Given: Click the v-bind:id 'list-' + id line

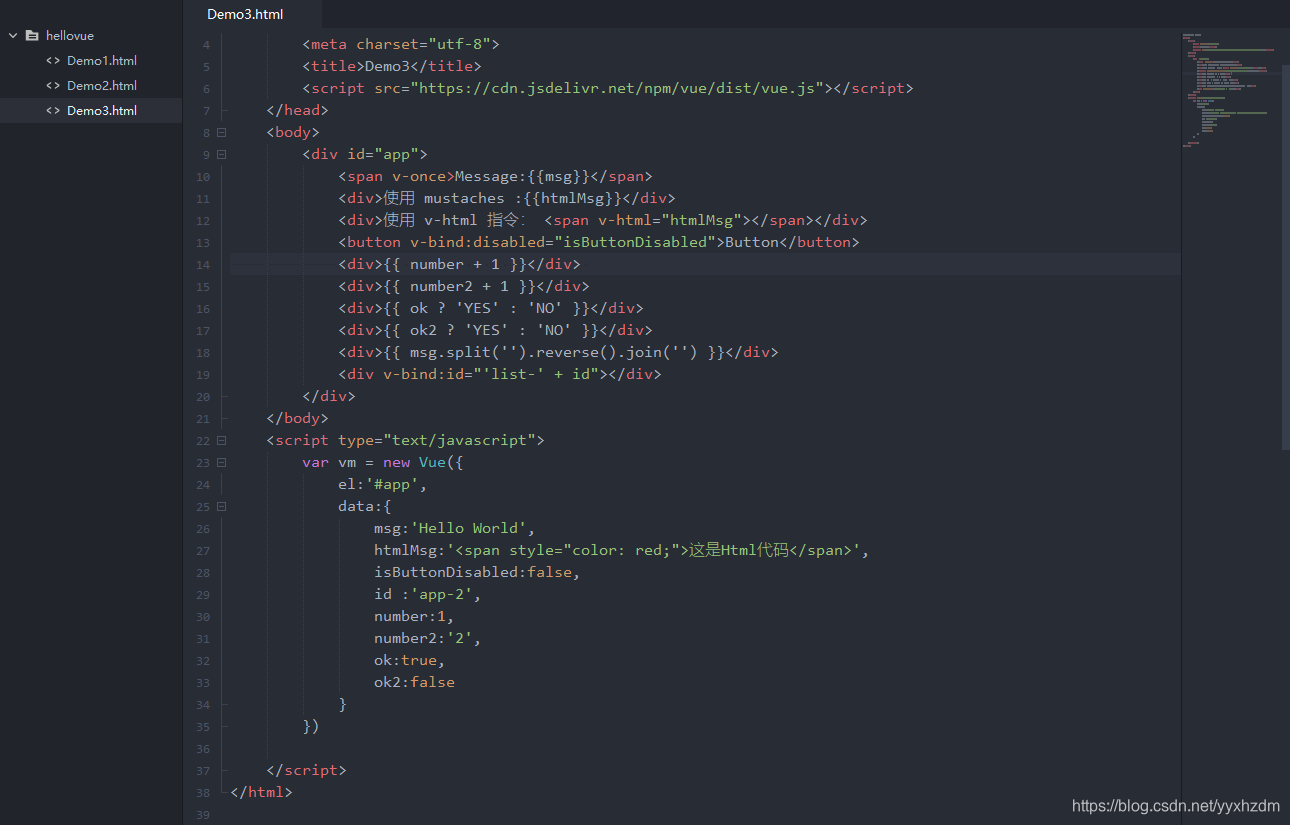Looking at the screenshot, I should click(500, 374).
